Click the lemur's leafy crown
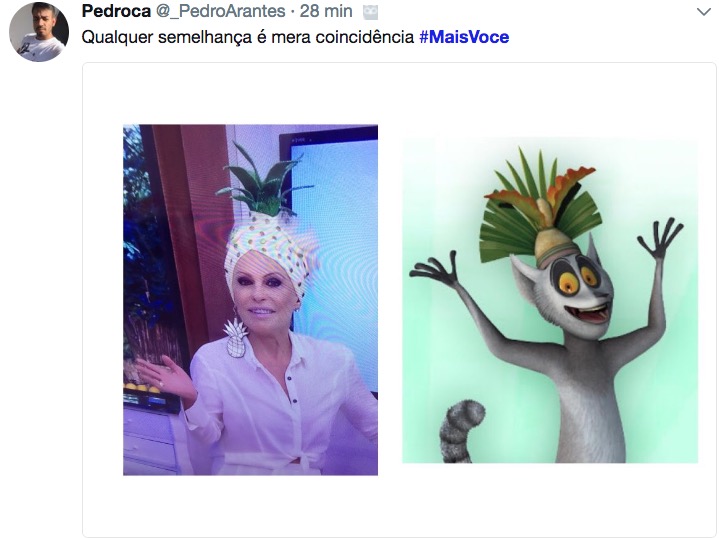 click(x=540, y=205)
